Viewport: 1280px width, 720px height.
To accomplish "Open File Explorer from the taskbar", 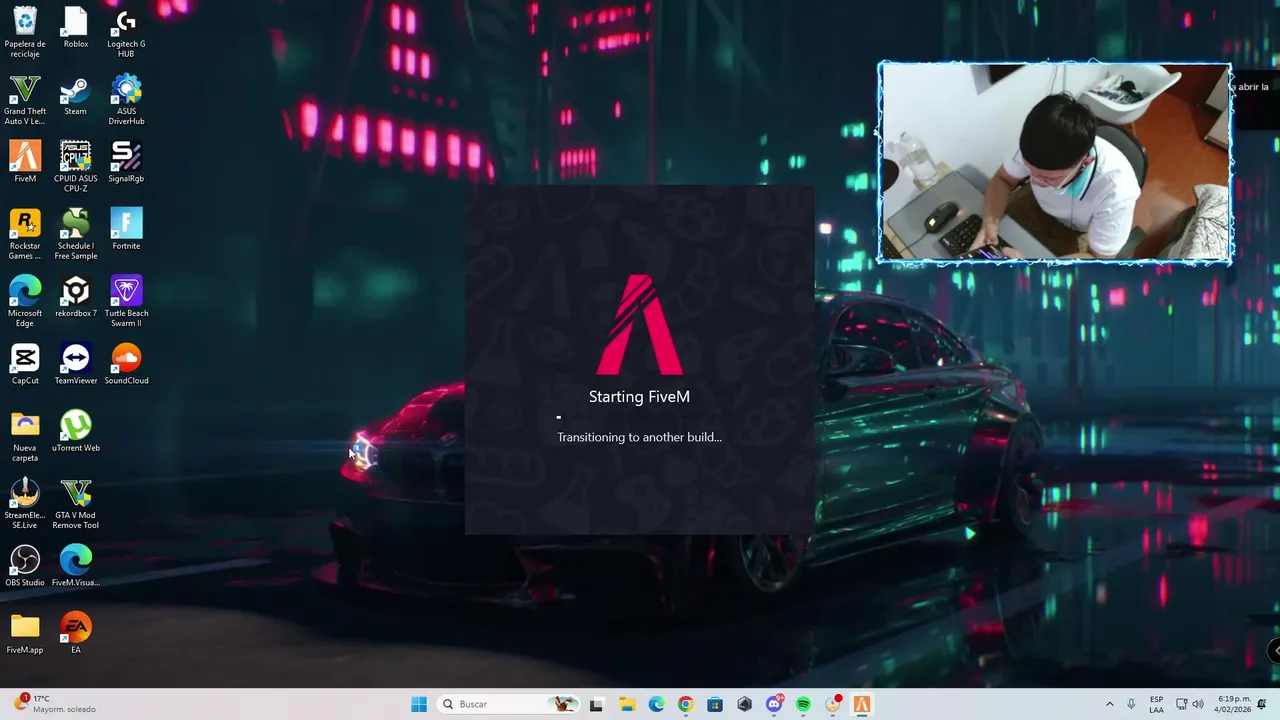I will click(x=626, y=704).
